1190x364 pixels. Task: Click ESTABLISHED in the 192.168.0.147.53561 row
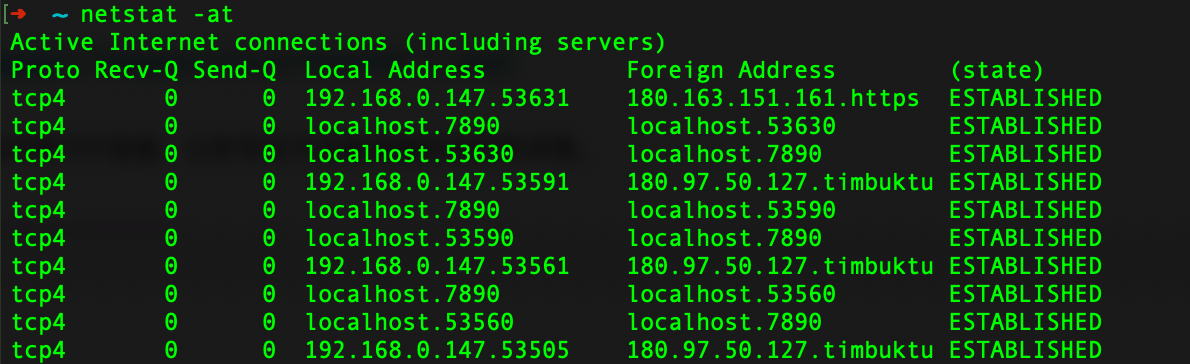click(1025, 267)
